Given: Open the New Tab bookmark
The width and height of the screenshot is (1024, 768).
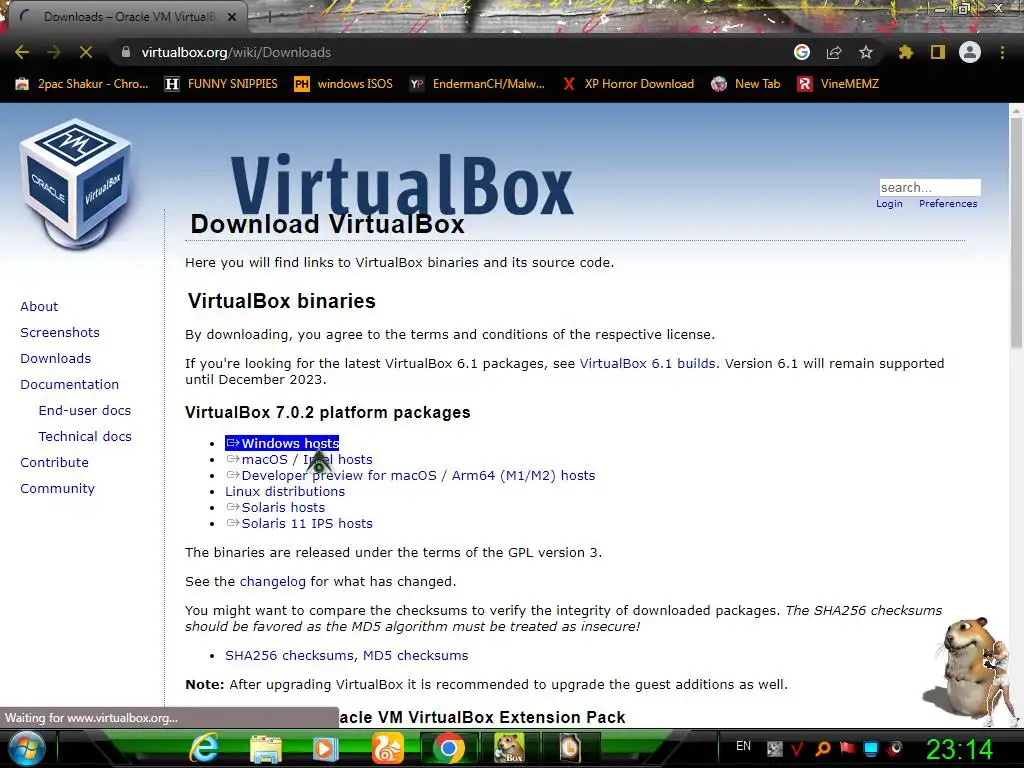Looking at the screenshot, I should click(746, 84).
